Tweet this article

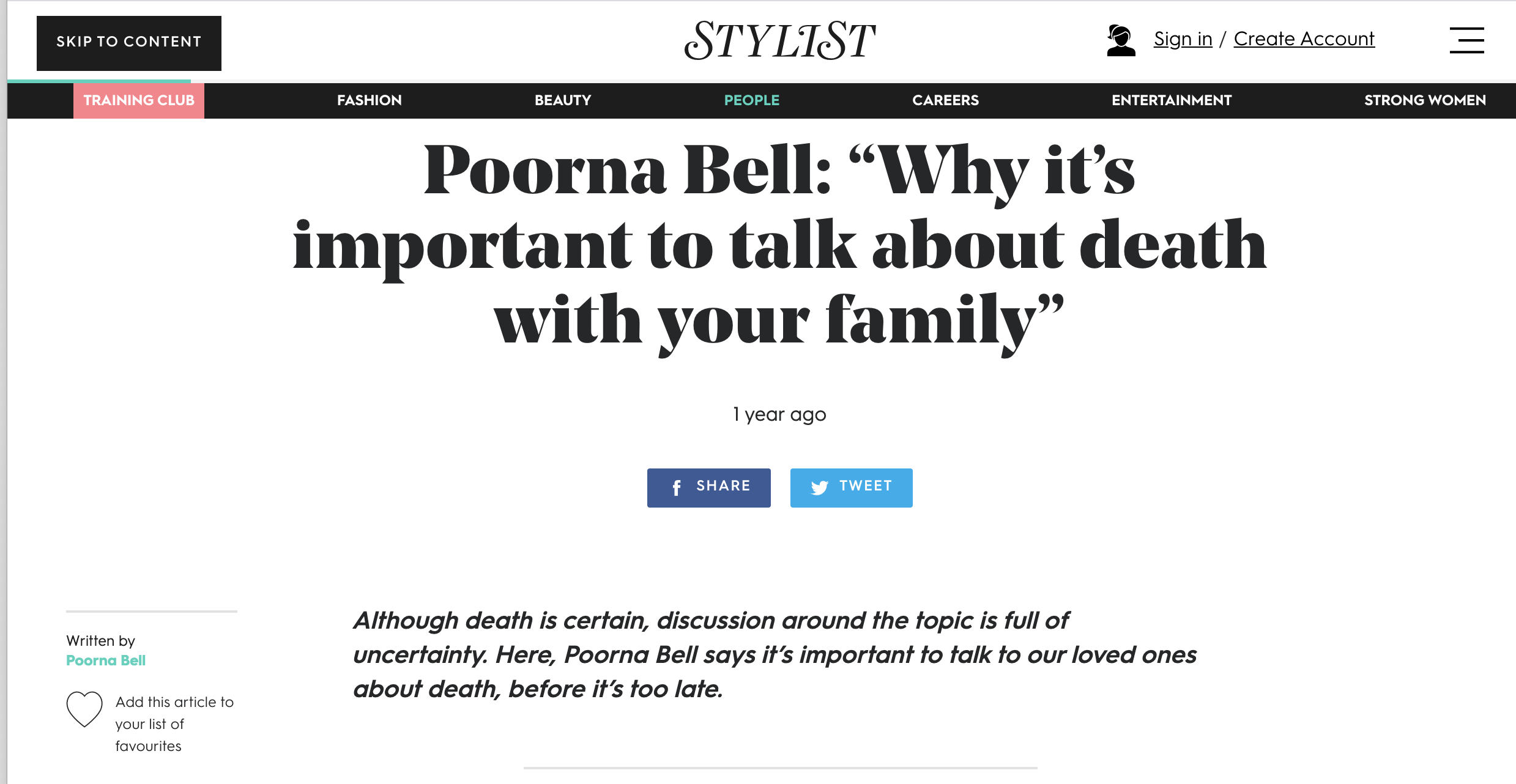click(851, 487)
